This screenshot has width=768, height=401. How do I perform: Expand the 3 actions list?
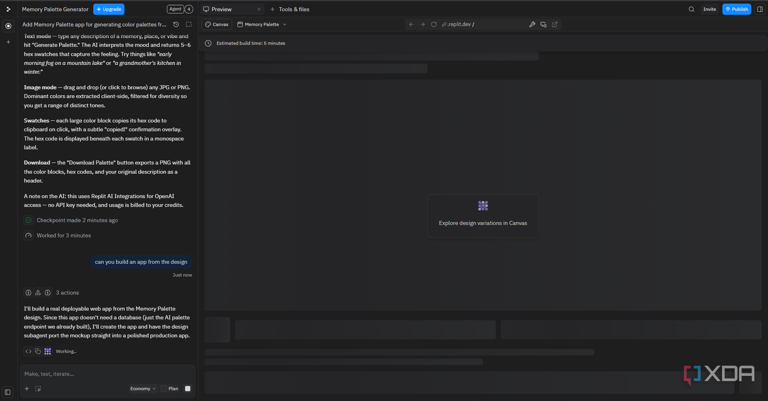click(x=67, y=293)
